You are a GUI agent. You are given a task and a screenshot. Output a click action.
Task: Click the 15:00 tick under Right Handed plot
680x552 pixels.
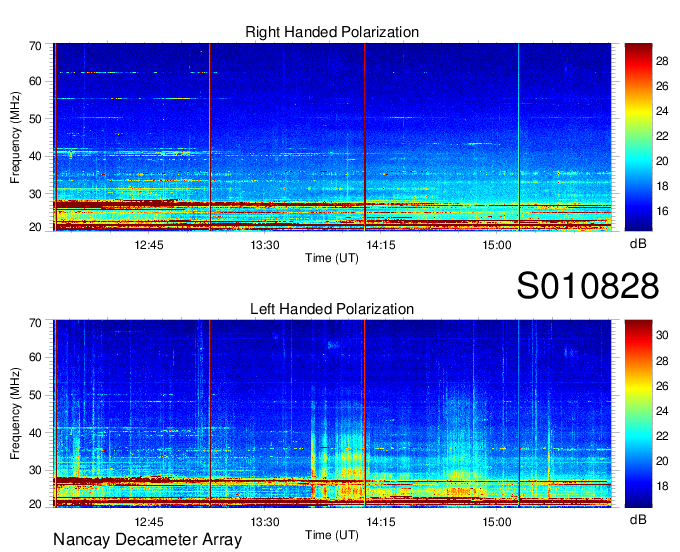tap(497, 245)
